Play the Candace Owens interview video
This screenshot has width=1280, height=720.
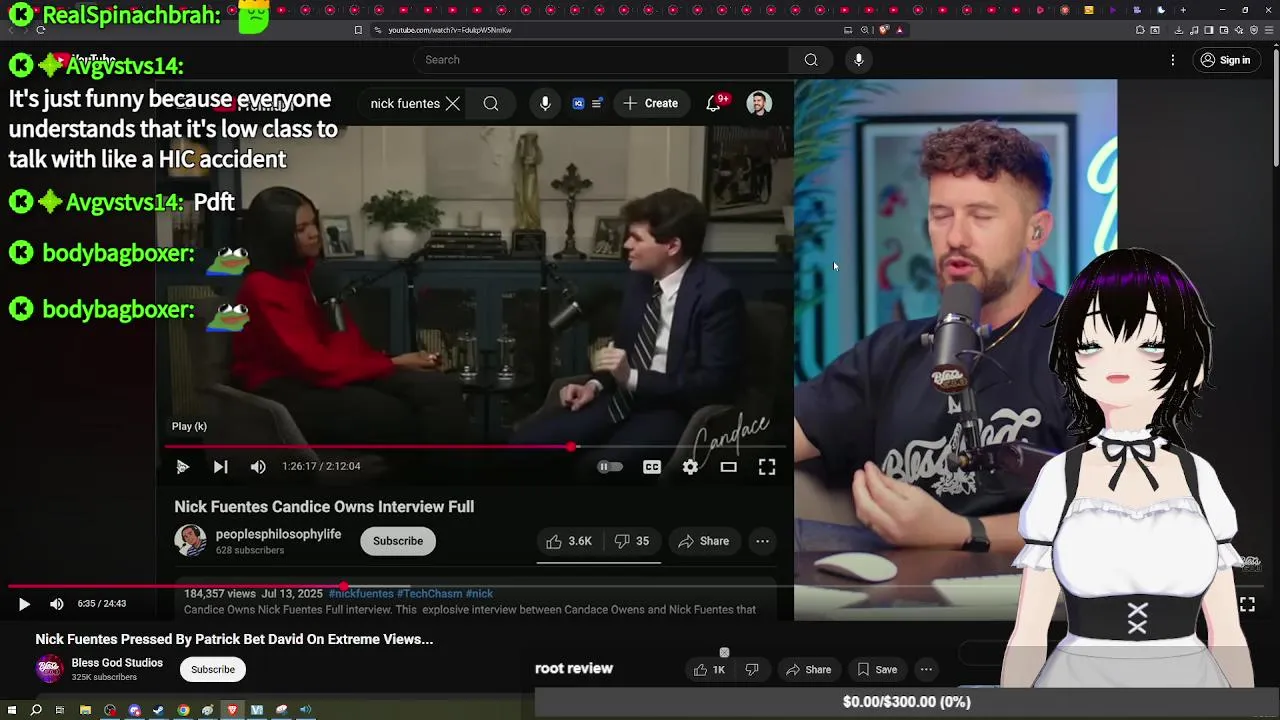[x=183, y=467]
